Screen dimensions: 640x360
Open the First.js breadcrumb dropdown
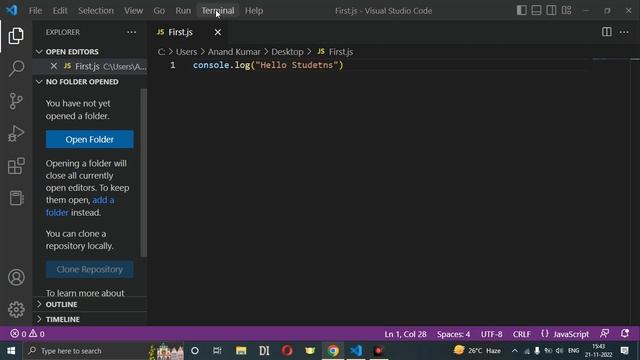click(341, 52)
